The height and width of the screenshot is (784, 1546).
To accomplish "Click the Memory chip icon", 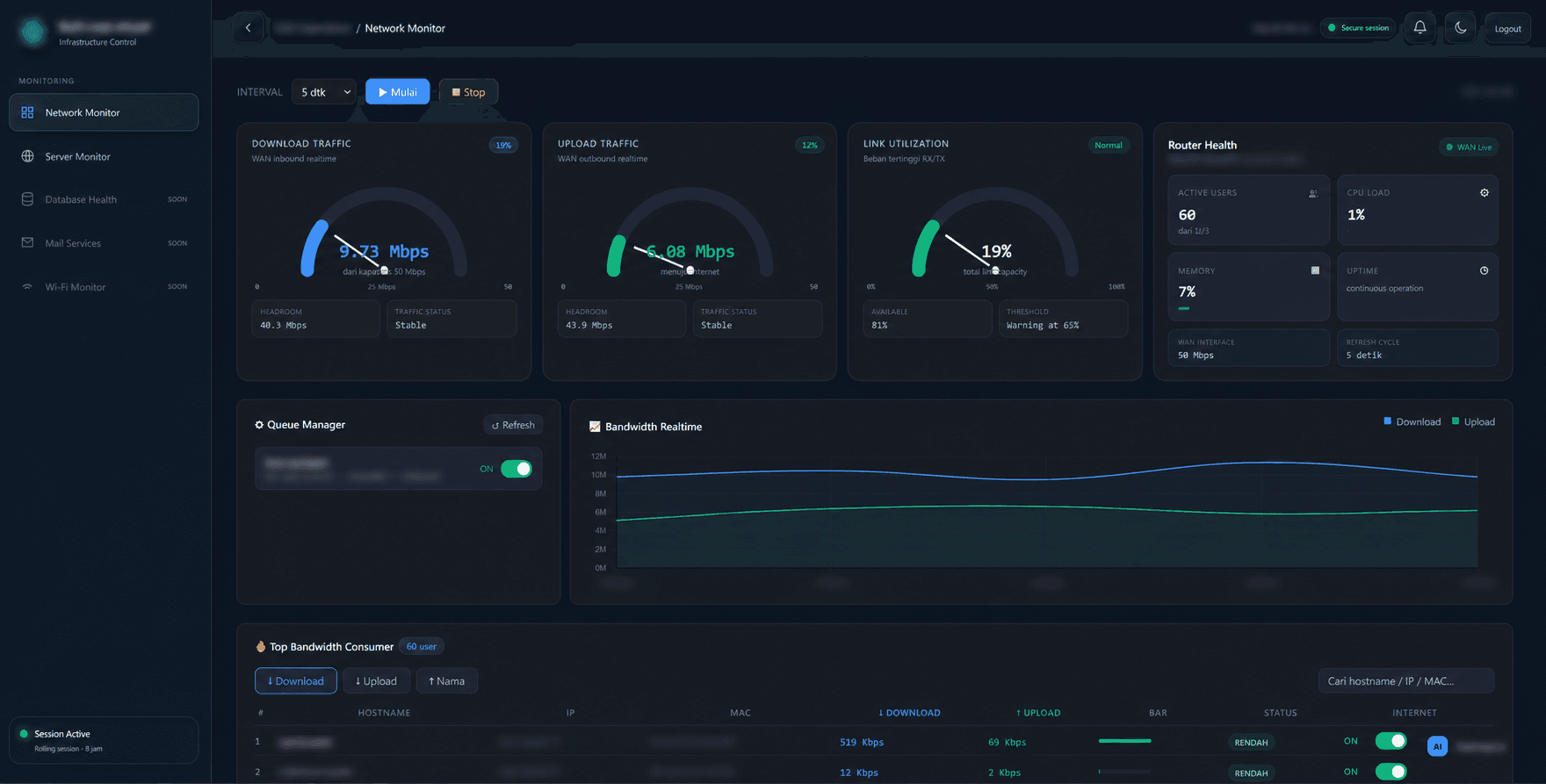I will tap(1315, 270).
